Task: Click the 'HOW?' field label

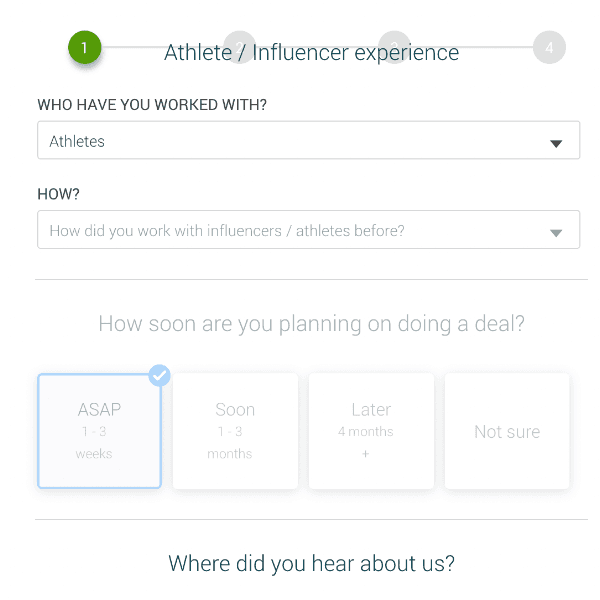Action: (58, 194)
